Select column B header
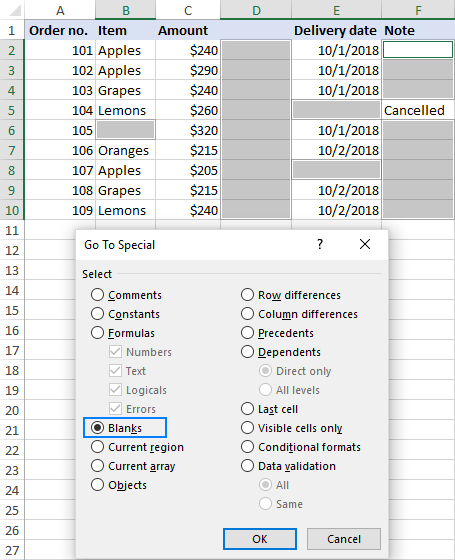Screen dimensions: 455x560 126,10
